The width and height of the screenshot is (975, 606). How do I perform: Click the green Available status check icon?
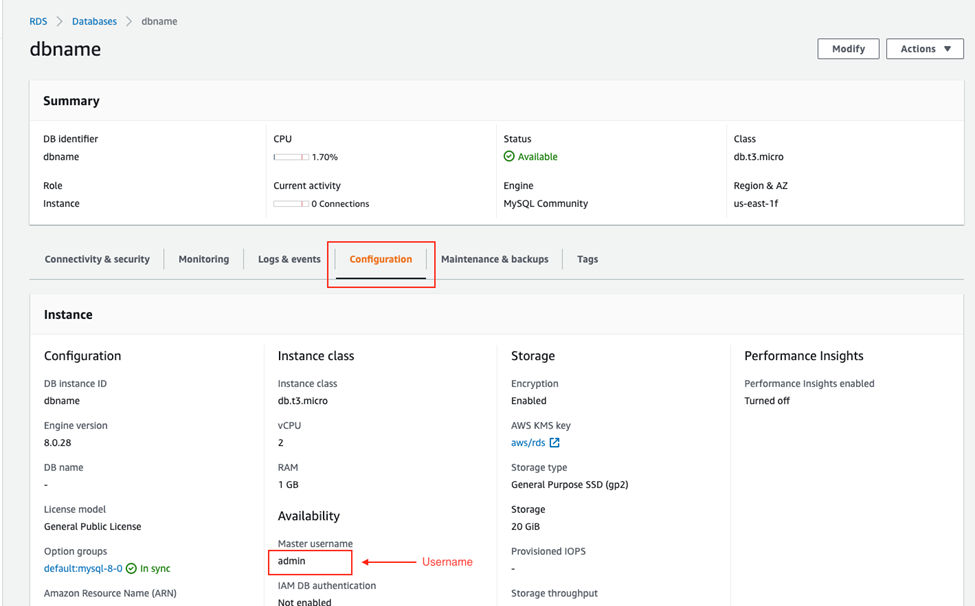509,157
